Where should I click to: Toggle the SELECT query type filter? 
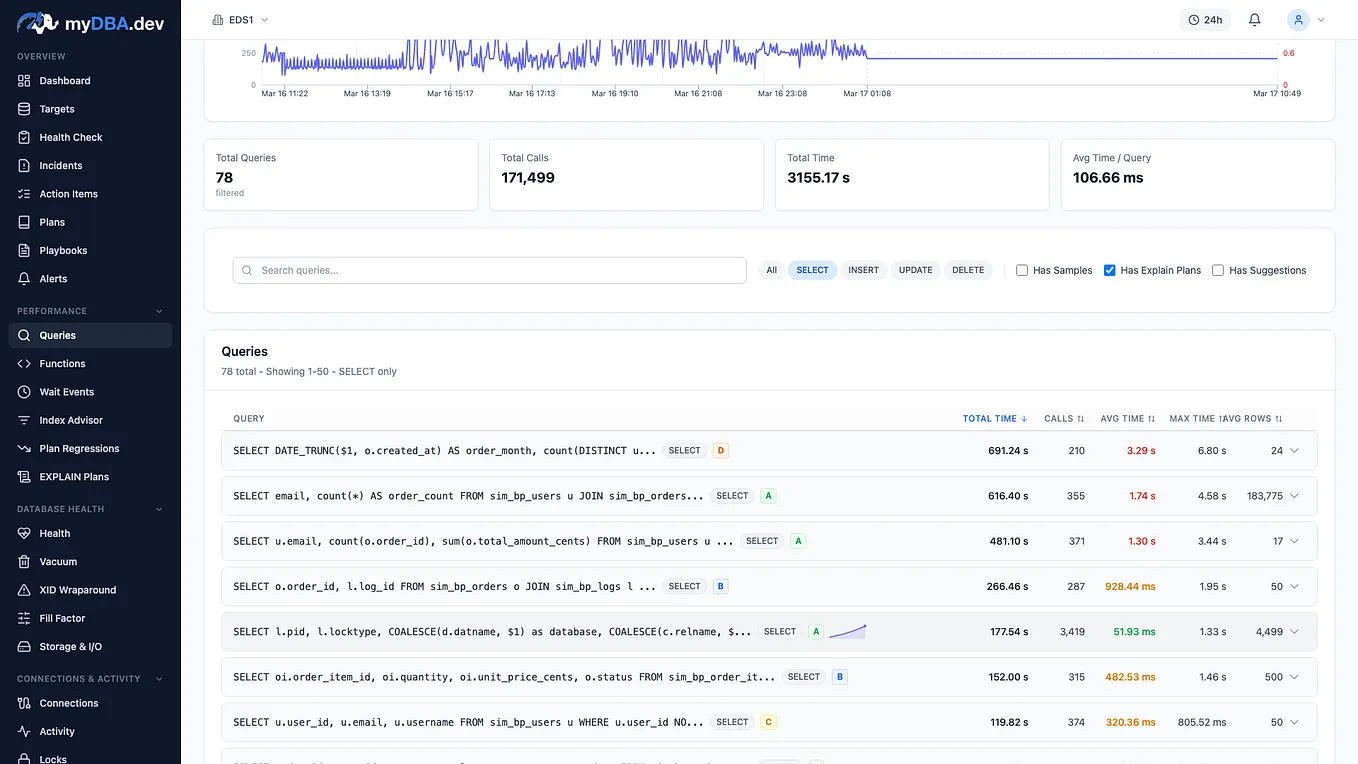tap(812, 270)
